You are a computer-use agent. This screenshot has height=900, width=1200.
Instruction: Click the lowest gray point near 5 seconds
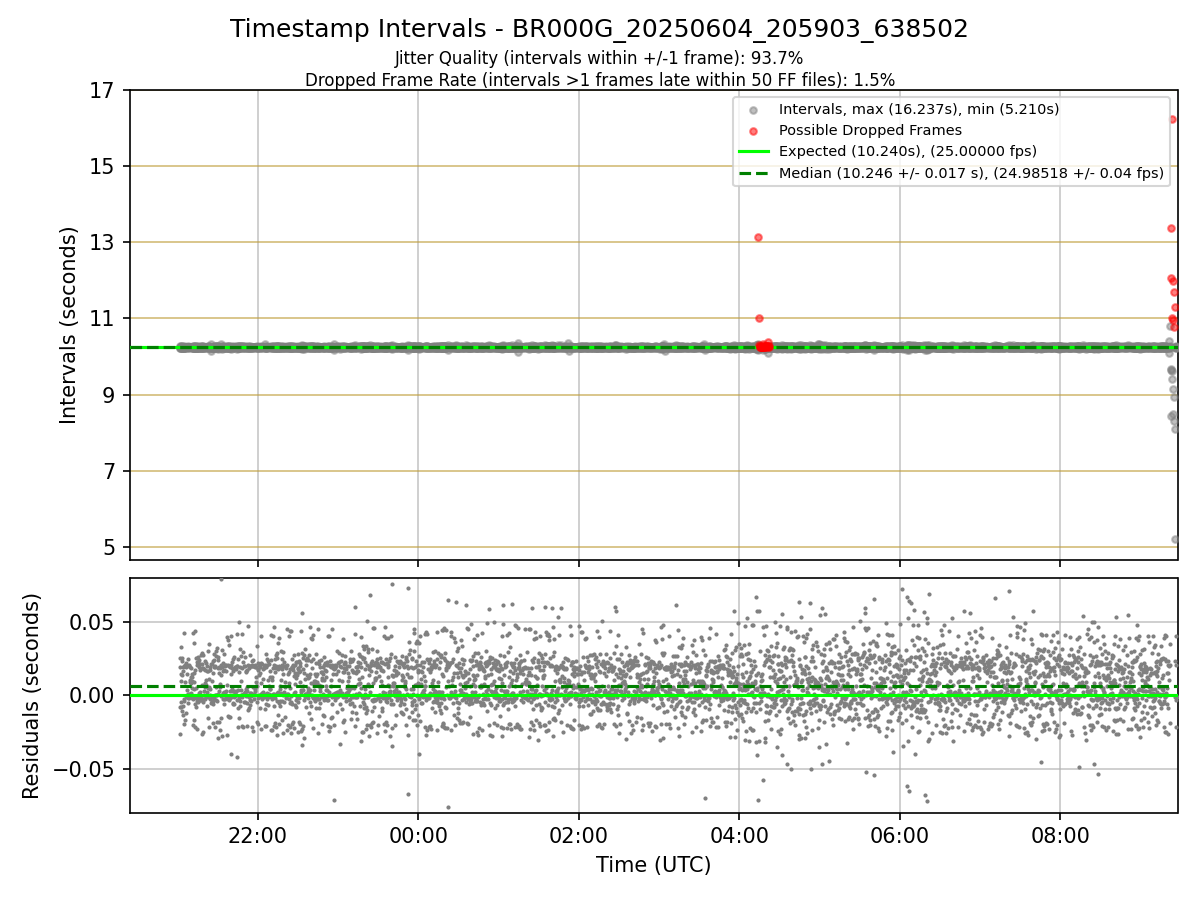coord(1175,539)
